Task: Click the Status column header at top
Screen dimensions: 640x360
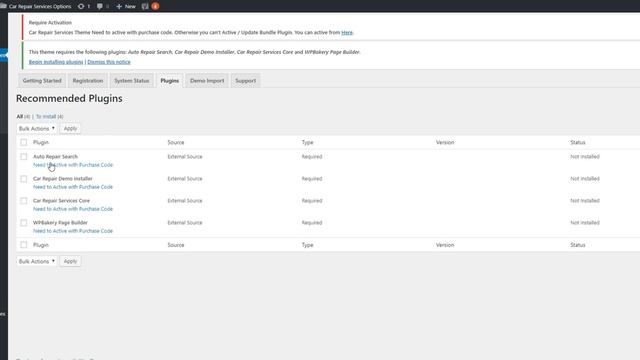Action: (x=578, y=142)
